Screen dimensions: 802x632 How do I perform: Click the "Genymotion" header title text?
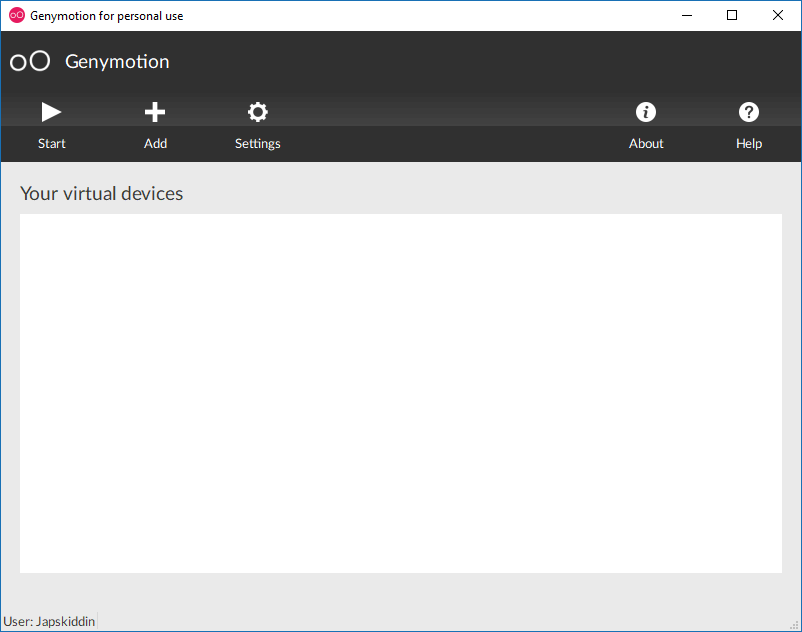click(x=117, y=62)
